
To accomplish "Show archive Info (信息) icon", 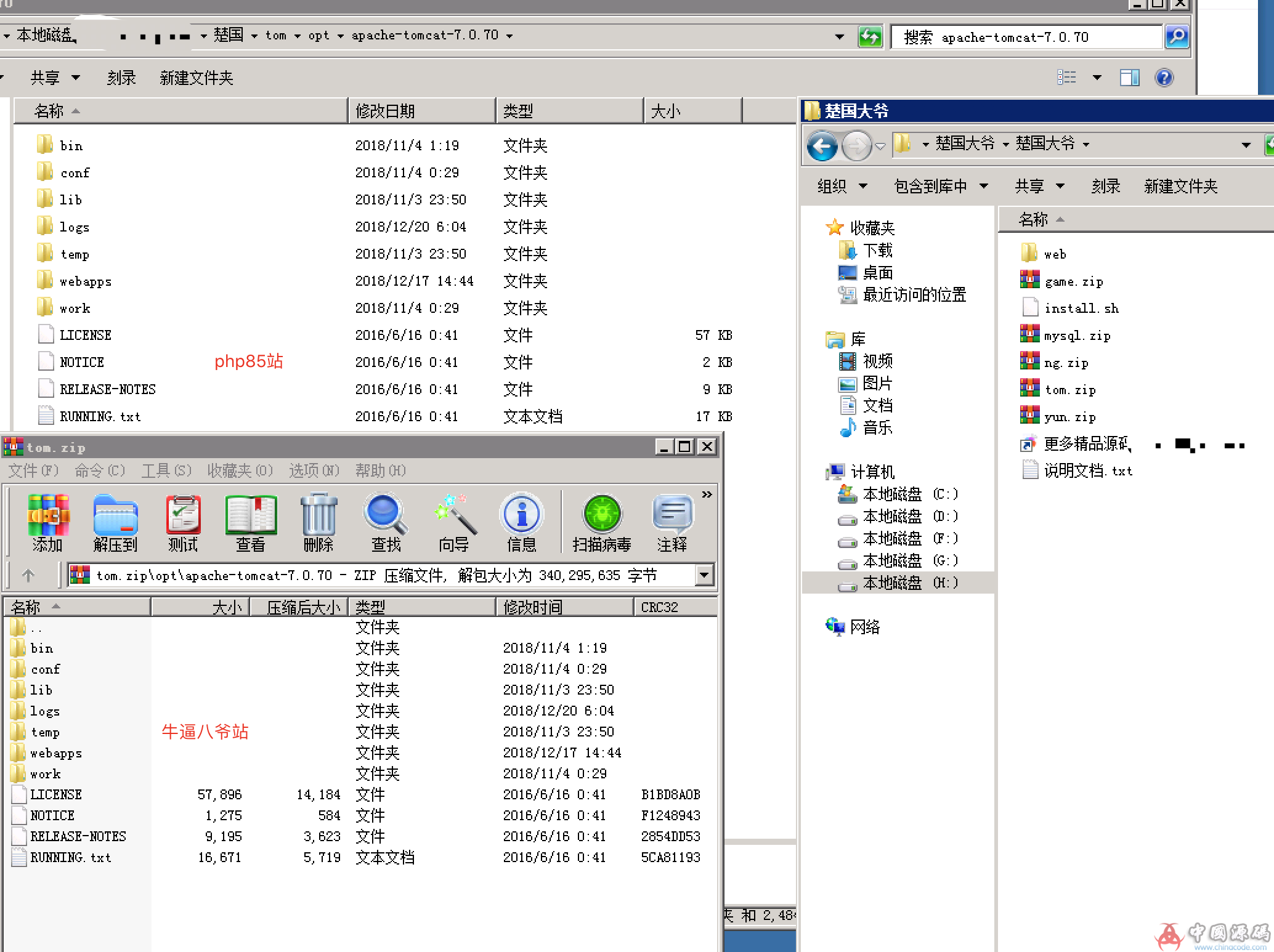I will 522,522.
